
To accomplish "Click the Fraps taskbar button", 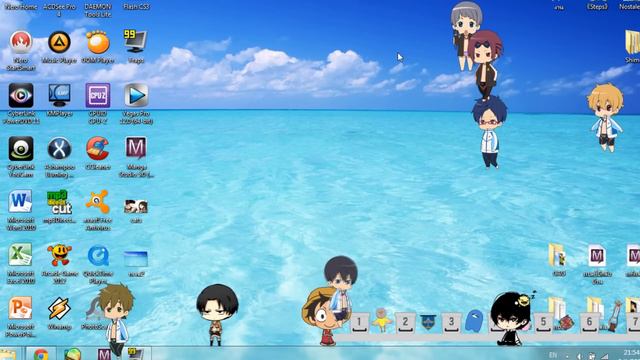I will 135,354.
